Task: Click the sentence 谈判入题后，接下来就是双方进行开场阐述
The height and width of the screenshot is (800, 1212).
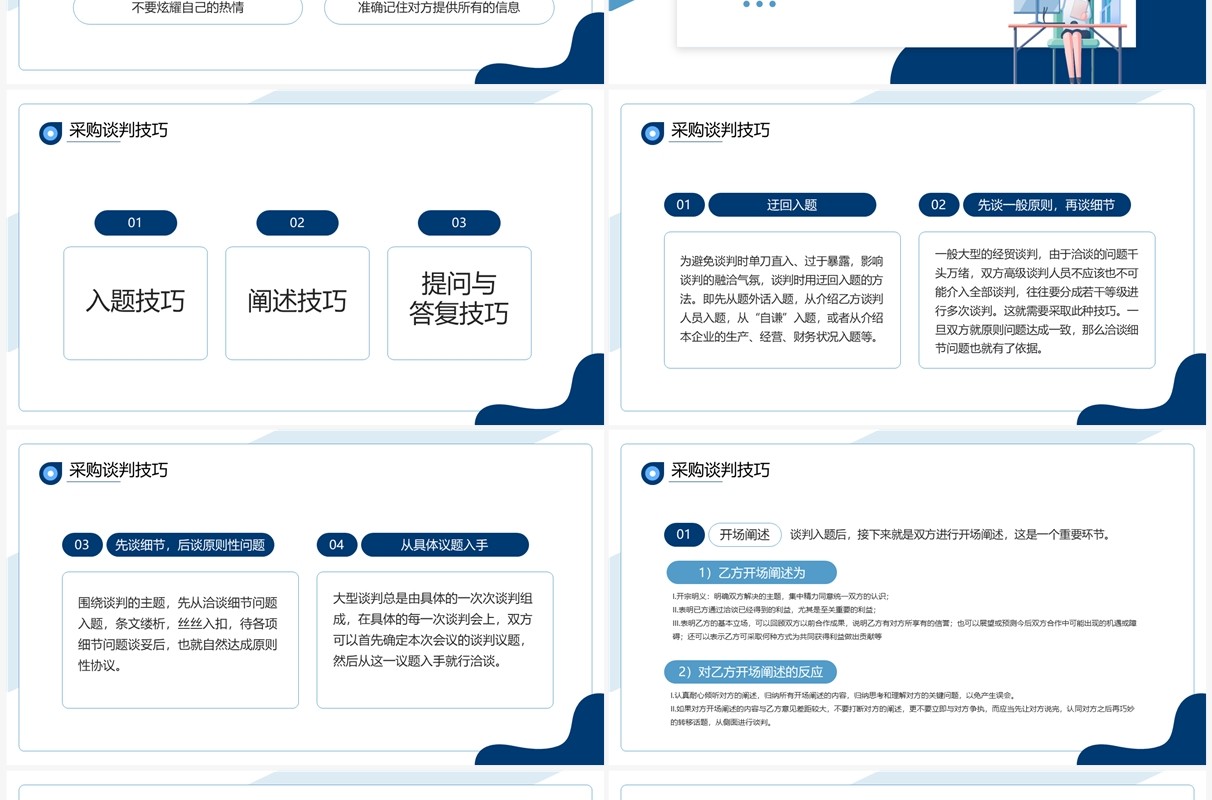Action: click(950, 535)
